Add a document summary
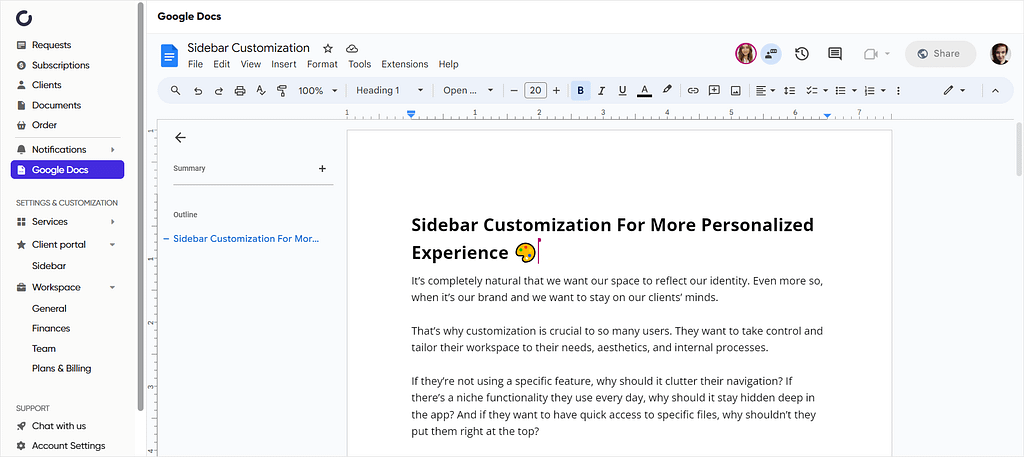1024x457 pixels. (322, 168)
